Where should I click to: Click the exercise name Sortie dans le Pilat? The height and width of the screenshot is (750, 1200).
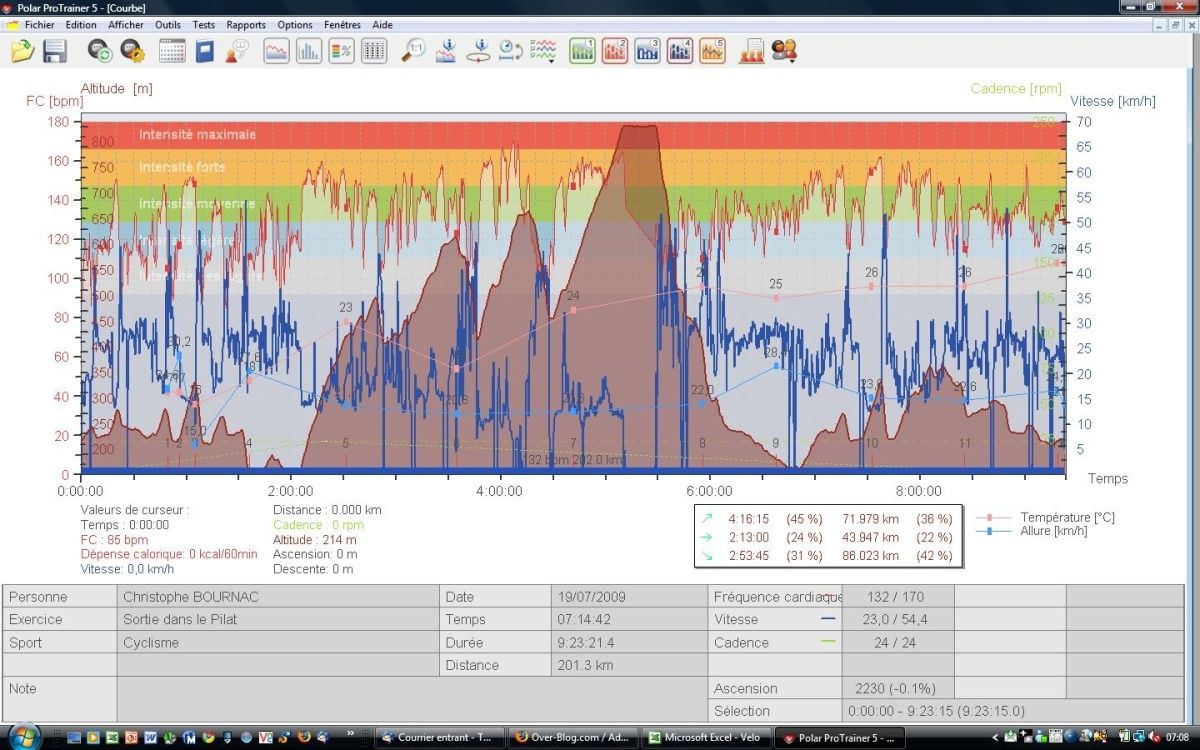click(180, 619)
